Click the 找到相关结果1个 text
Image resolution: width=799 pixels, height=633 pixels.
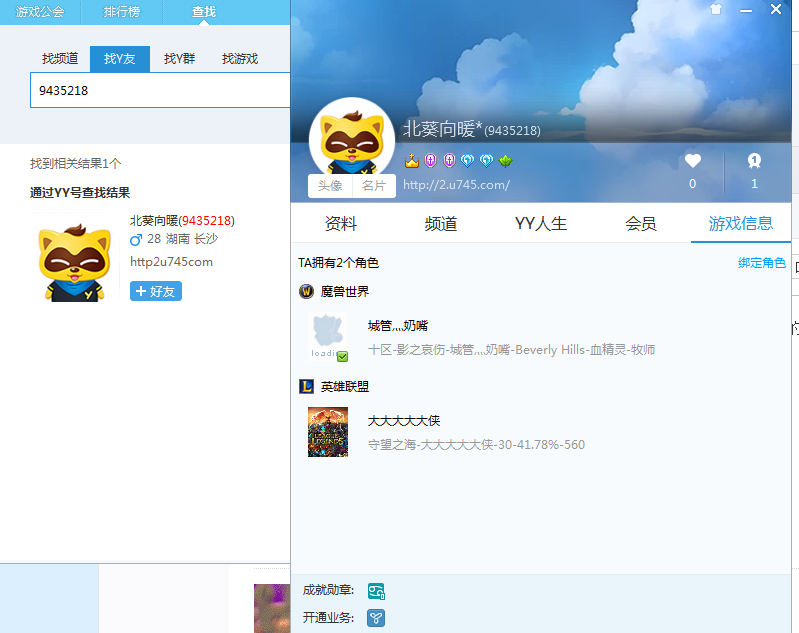(75, 164)
